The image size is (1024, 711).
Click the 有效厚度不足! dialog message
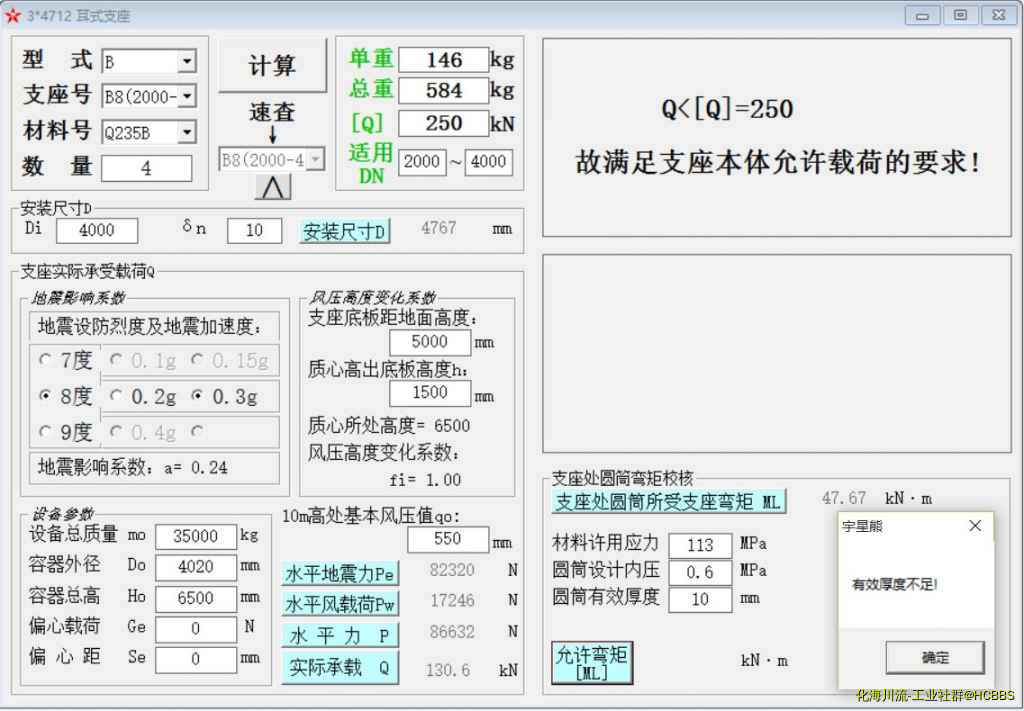coord(895,585)
